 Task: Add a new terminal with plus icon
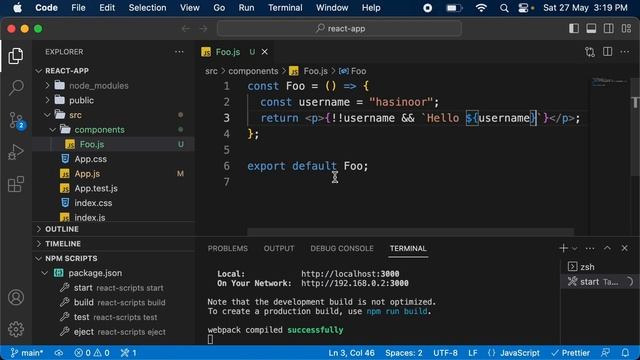coord(563,248)
